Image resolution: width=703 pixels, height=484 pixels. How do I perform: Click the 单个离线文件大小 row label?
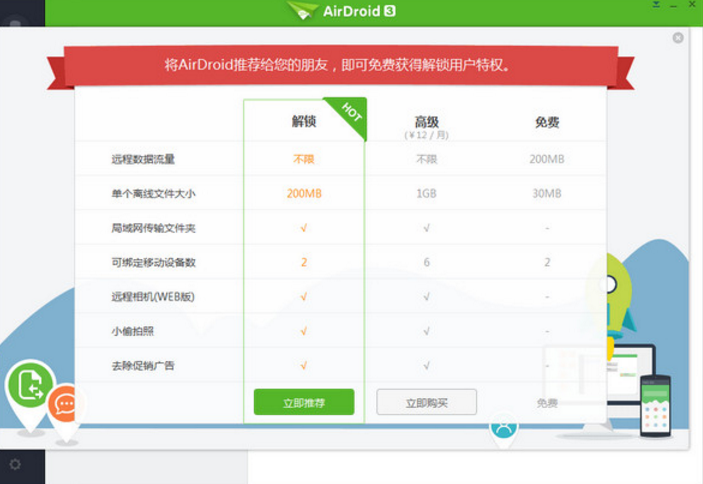[153, 194]
